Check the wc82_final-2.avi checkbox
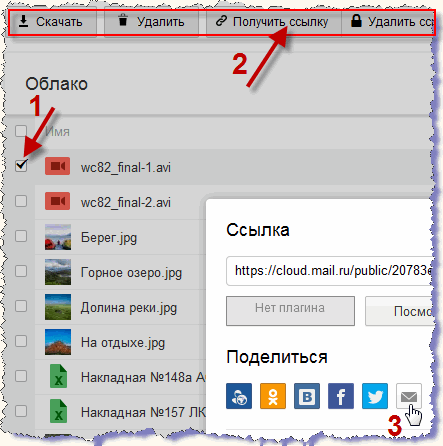 [x=21, y=201]
